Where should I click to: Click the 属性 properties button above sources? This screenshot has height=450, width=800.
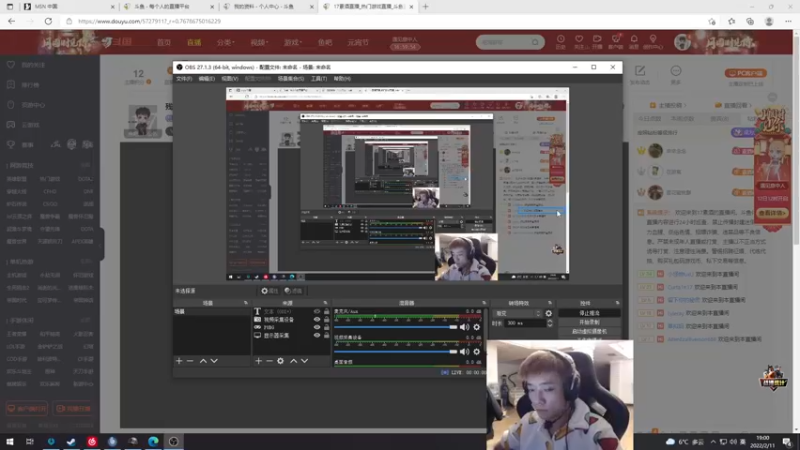tap(269, 291)
